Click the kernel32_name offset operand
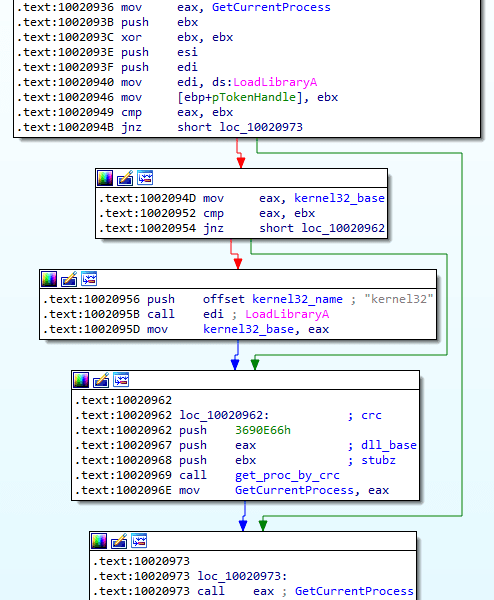The image size is (494, 600). click(297, 299)
